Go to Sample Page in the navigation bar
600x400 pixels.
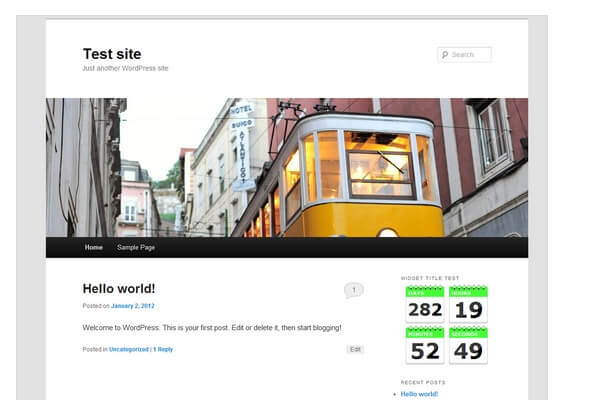[x=135, y=247]
